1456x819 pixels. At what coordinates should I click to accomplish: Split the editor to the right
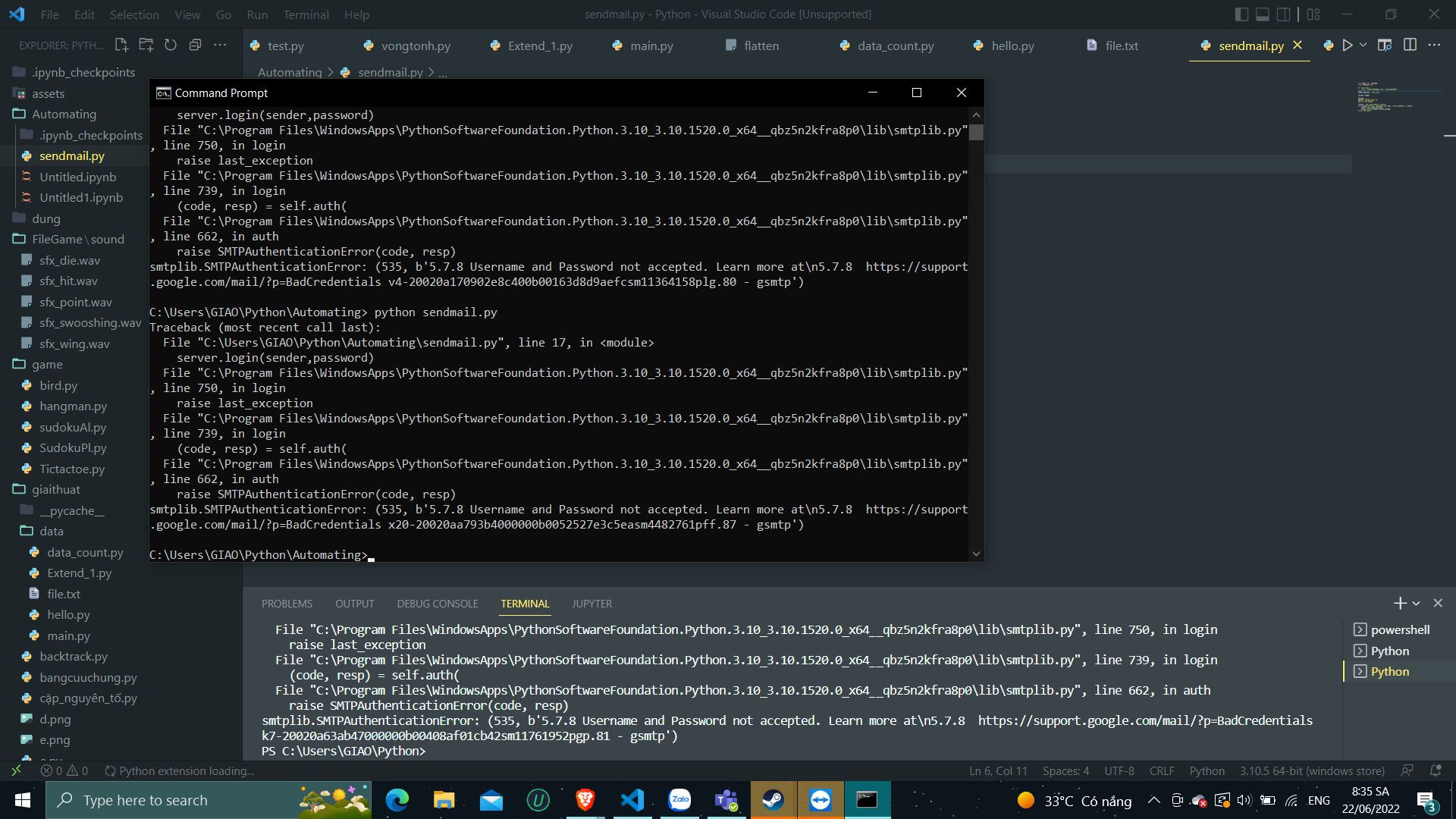tap(1410, 45)
